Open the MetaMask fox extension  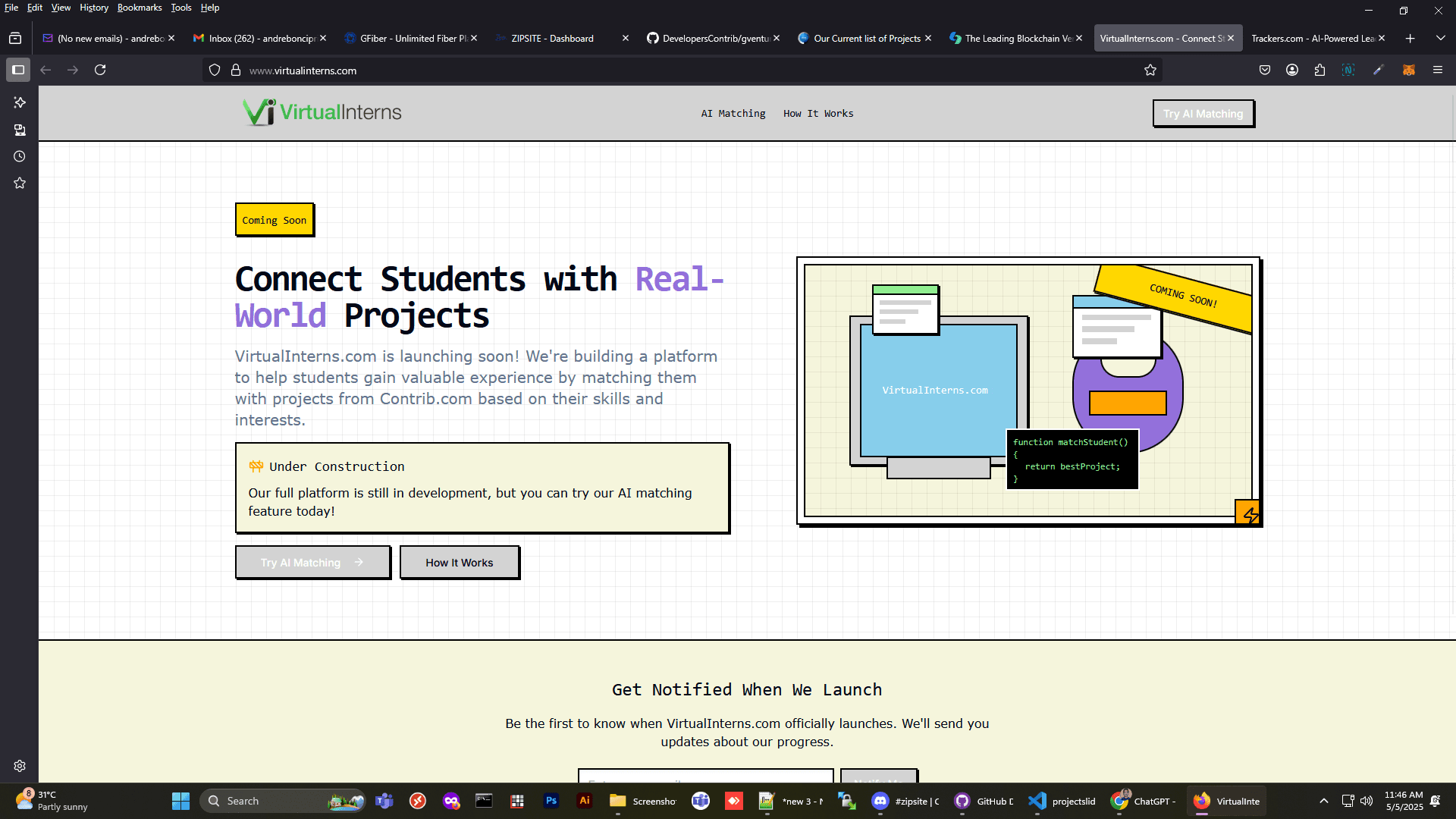1410,70
